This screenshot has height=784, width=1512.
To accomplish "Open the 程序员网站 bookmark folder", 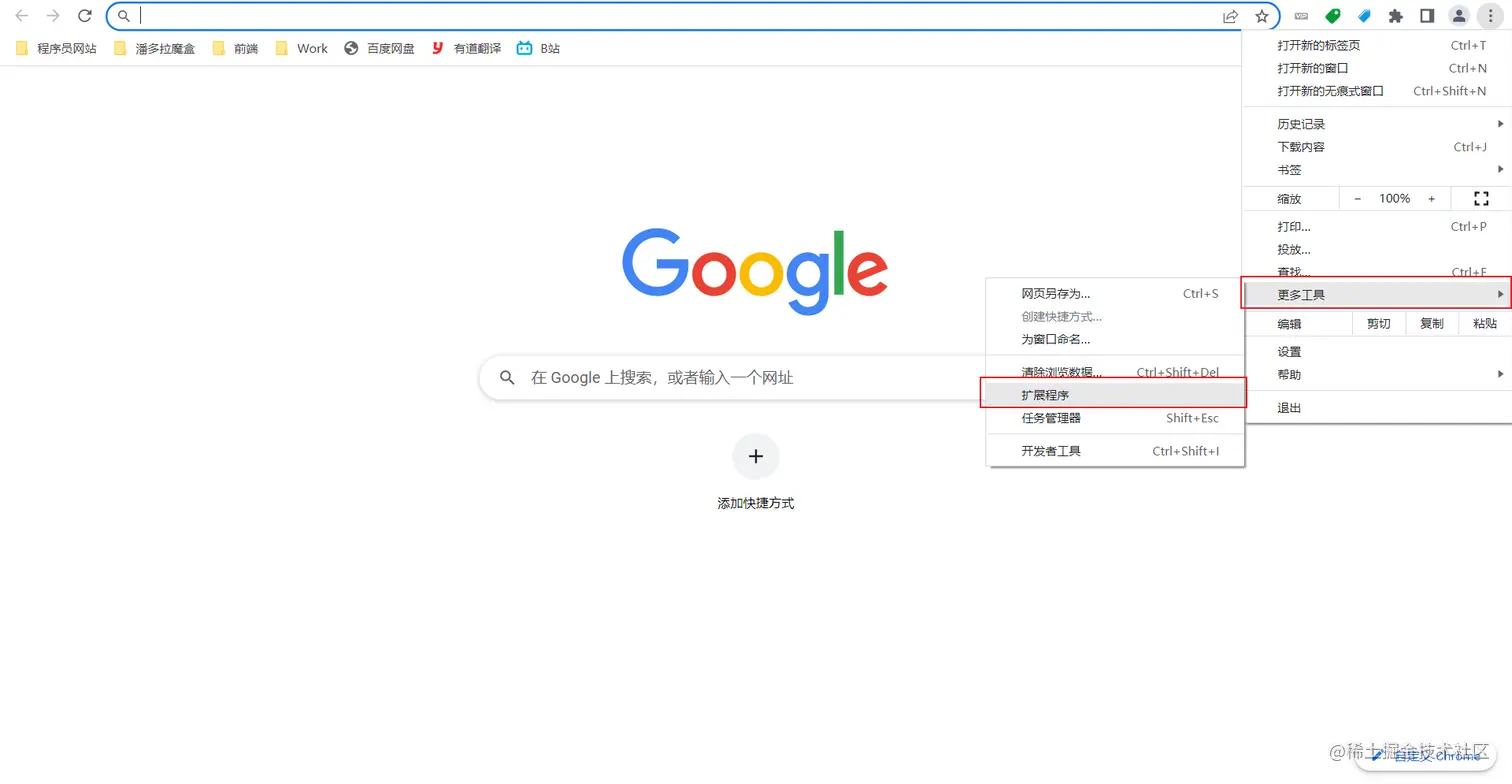I will coord(57,48).
